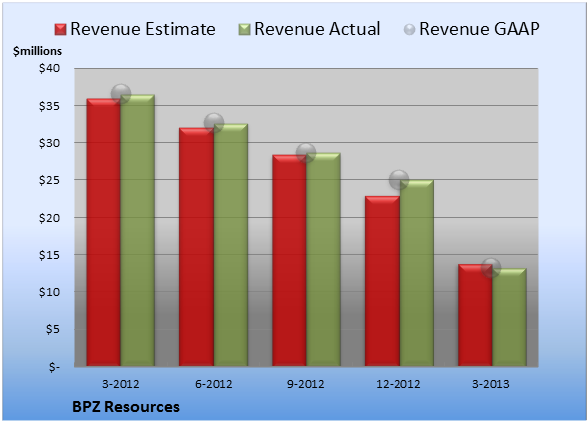
Task: Click the 3-2012 green actual bar
Action: (x=138, y=230)
